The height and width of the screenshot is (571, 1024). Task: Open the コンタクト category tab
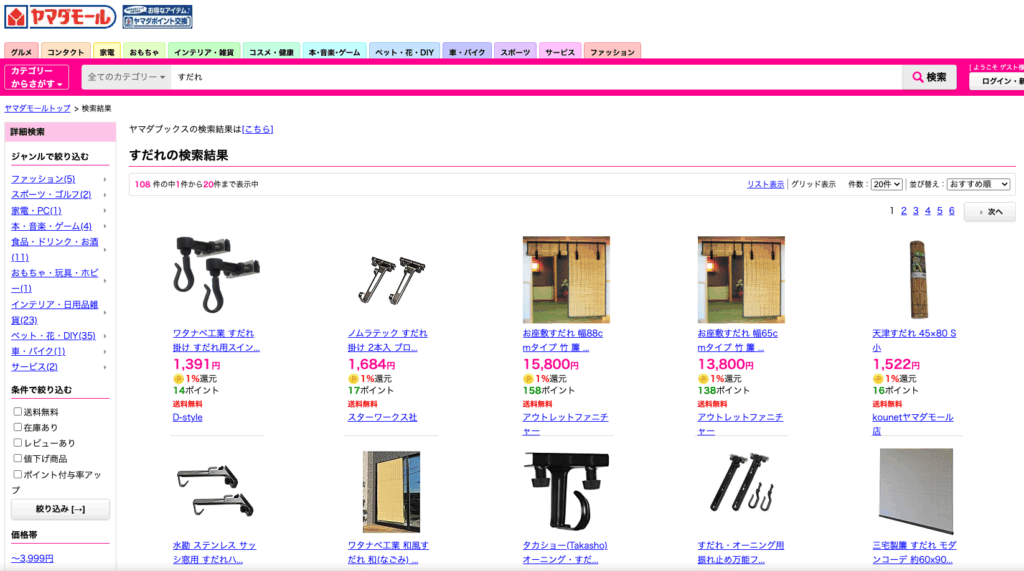[x=66, y=52]
